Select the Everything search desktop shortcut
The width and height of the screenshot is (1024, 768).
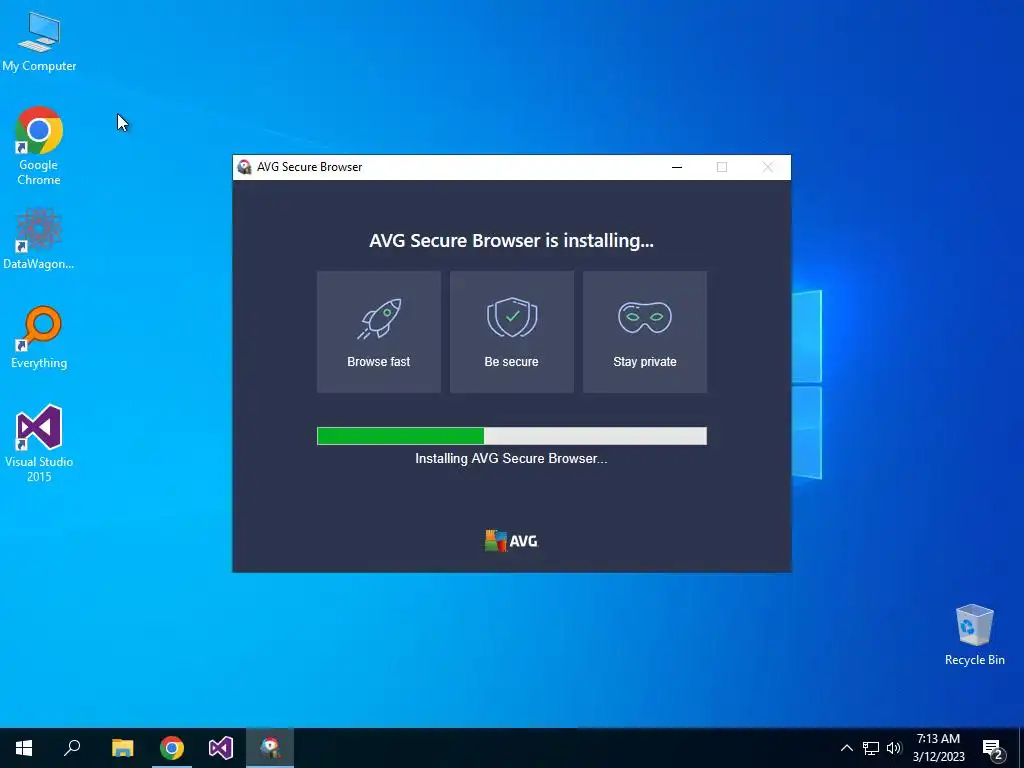click(x=39, y=337)
